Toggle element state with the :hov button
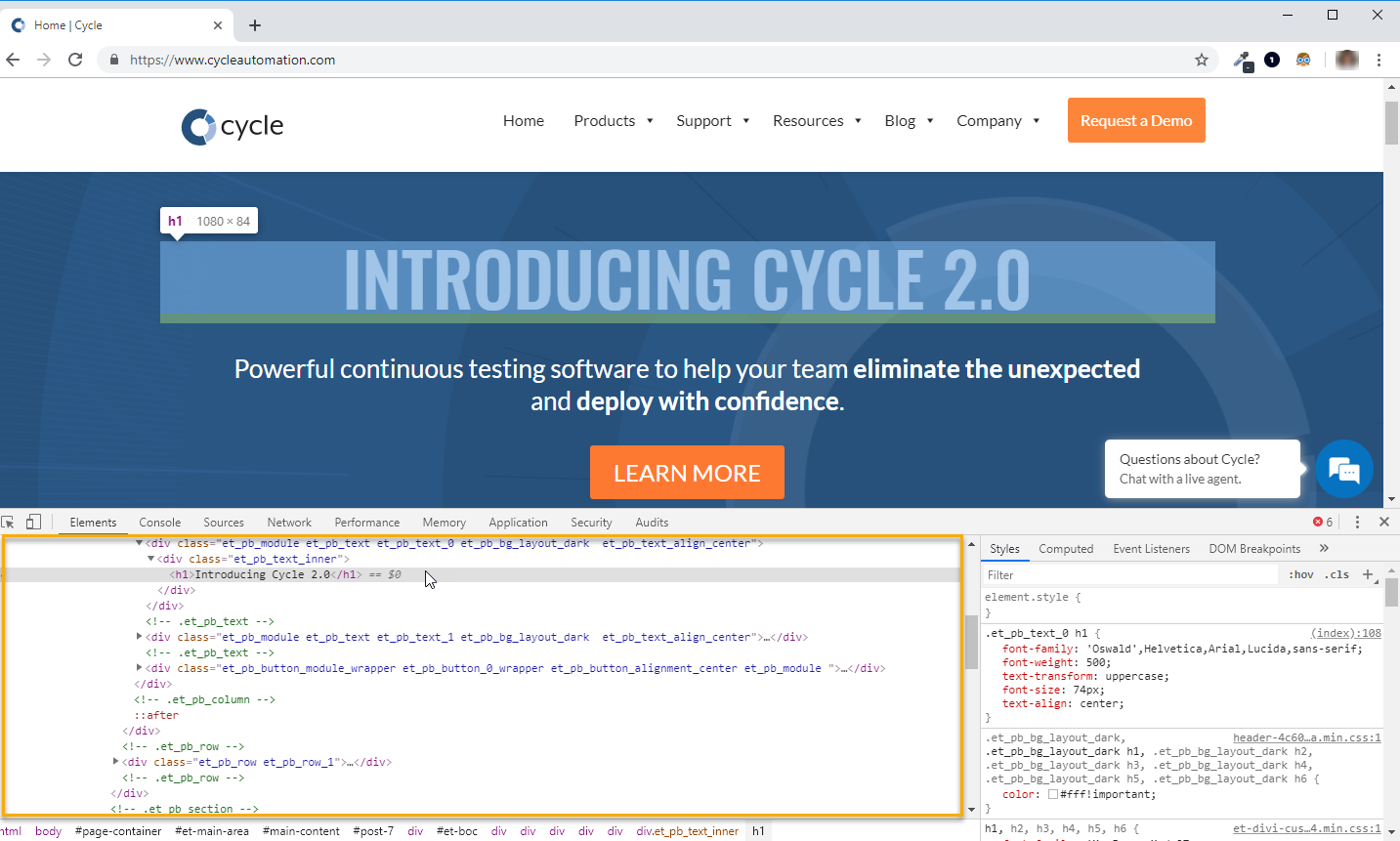 pyautogui.click(x=1300, y=575)
